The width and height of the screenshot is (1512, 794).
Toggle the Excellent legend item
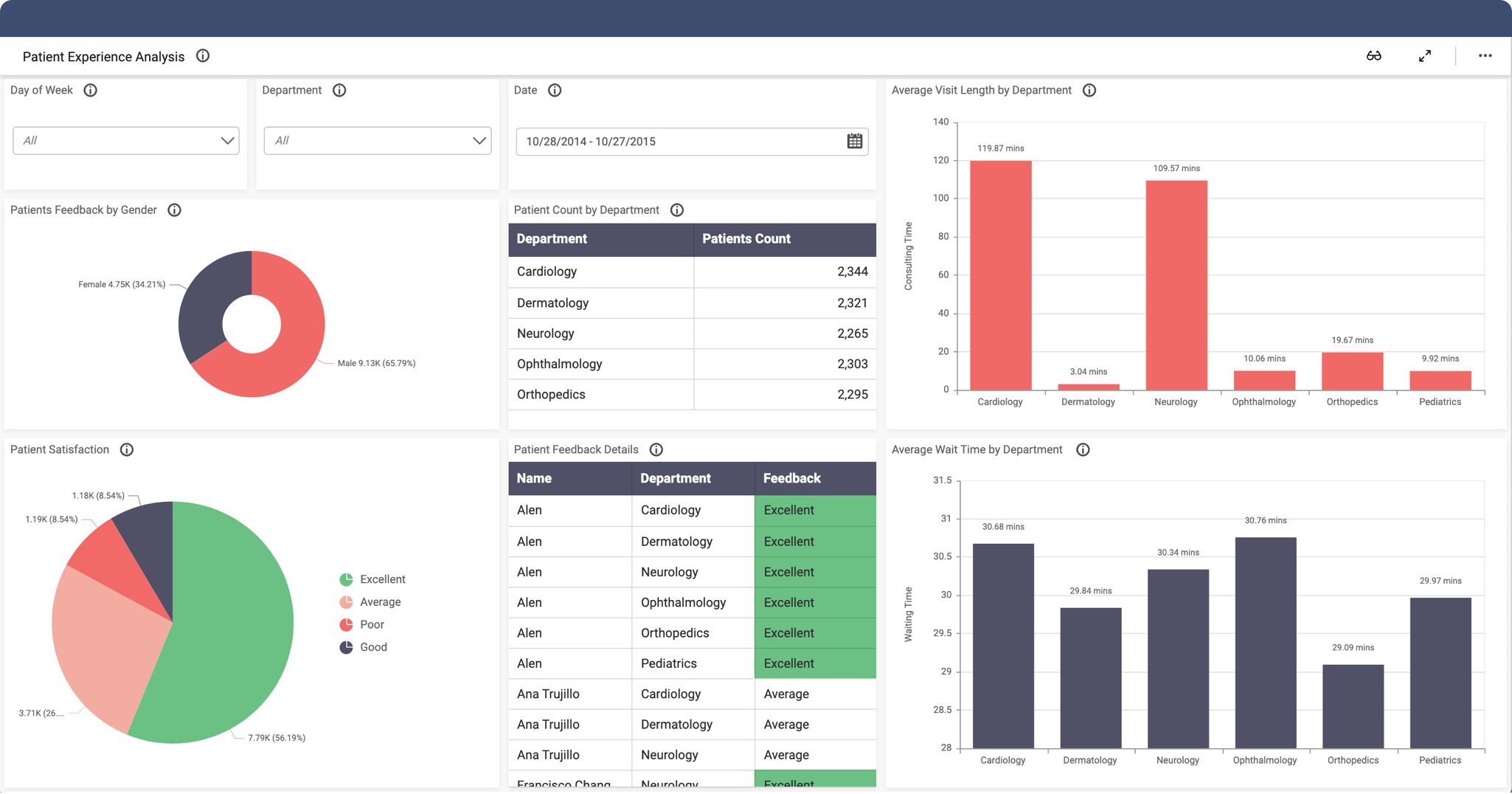tap(372, 579)
